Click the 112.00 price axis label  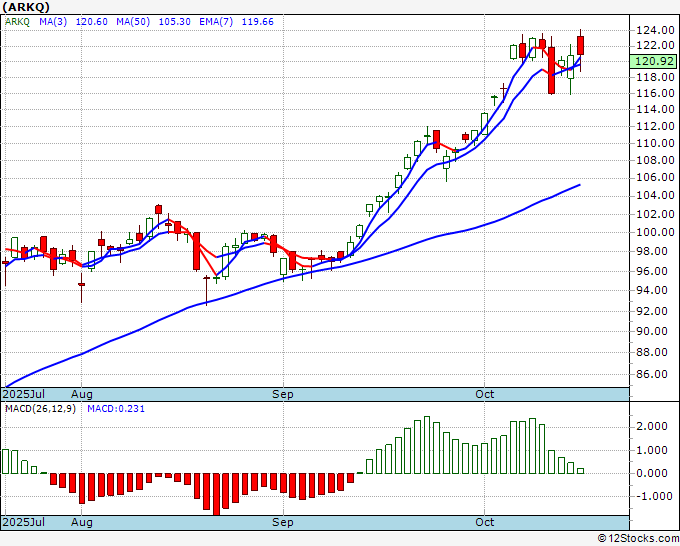pos(655,126)
